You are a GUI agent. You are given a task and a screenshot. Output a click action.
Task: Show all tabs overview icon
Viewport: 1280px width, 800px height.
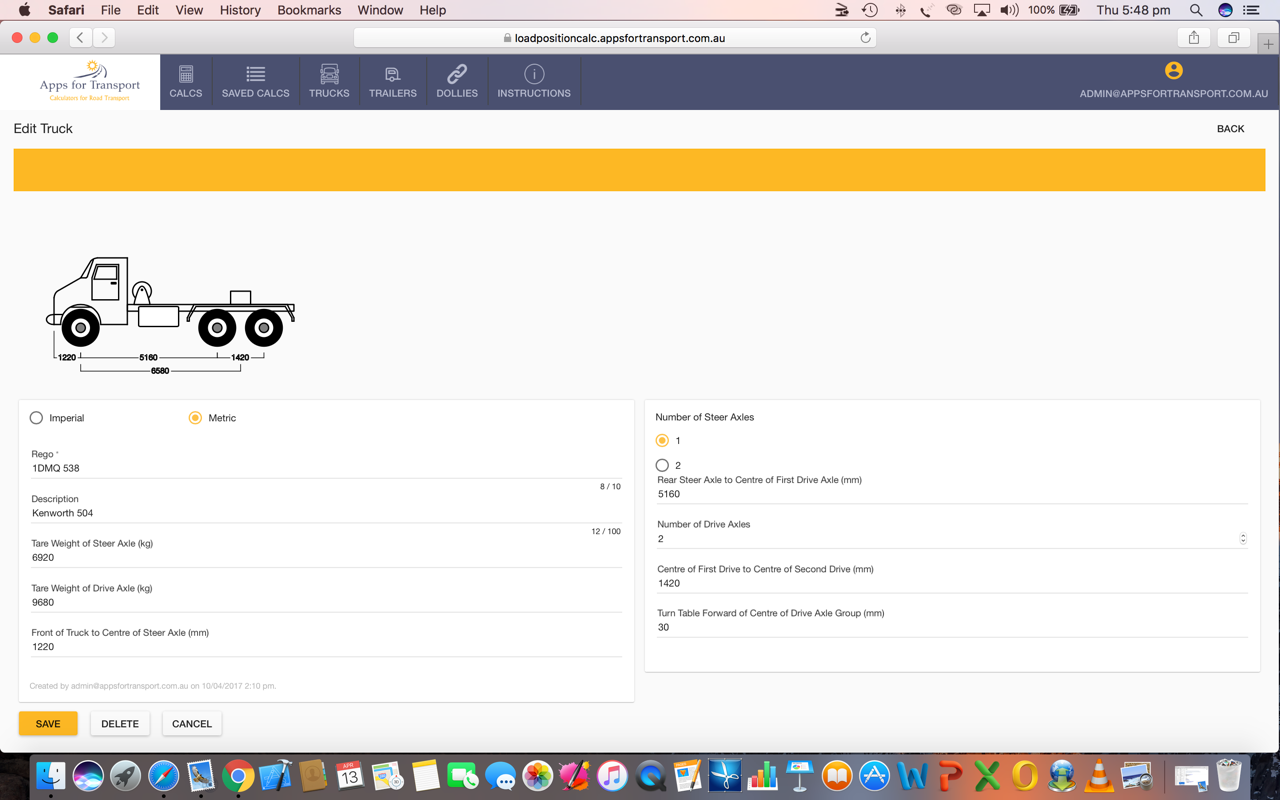point(1234,38)
